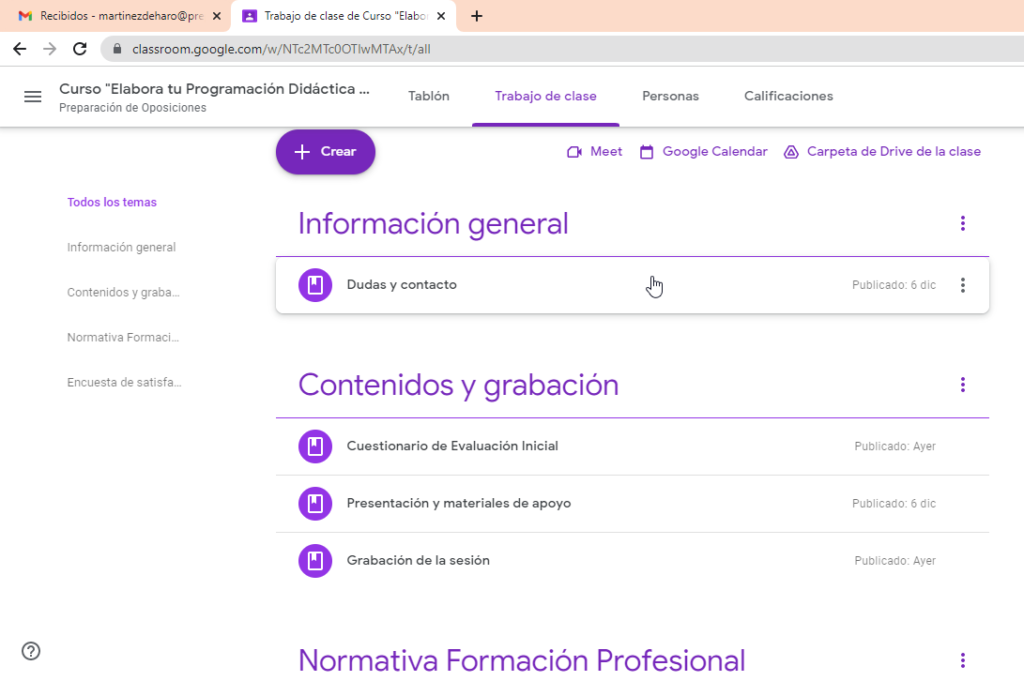Open the Calificaciones tab
Image resolution: width=1024 pixels, height=681 pixels.
click(788, 96)
